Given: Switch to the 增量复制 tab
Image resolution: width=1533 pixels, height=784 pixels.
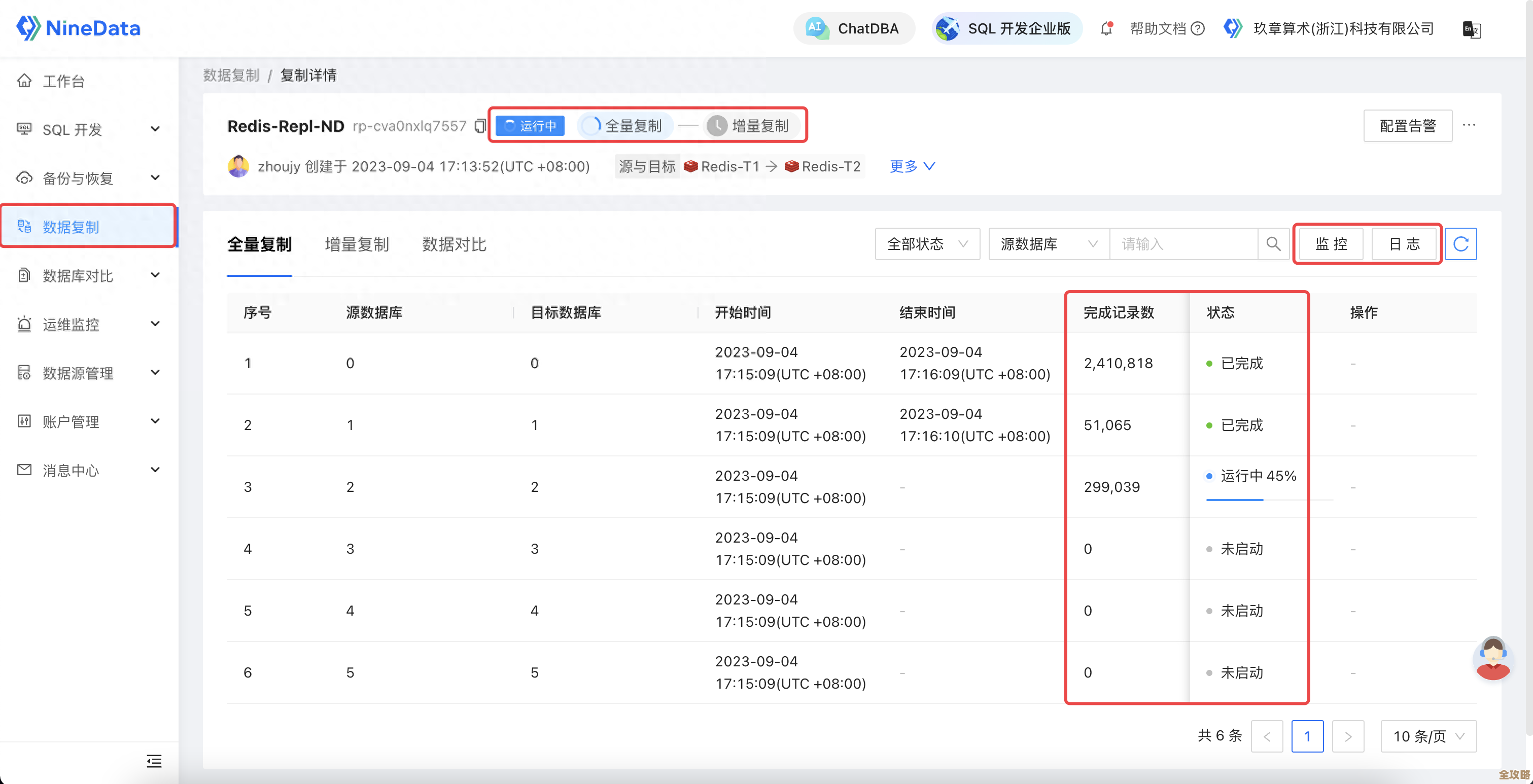Looking at the screenshot, I should tap(356, 244).
